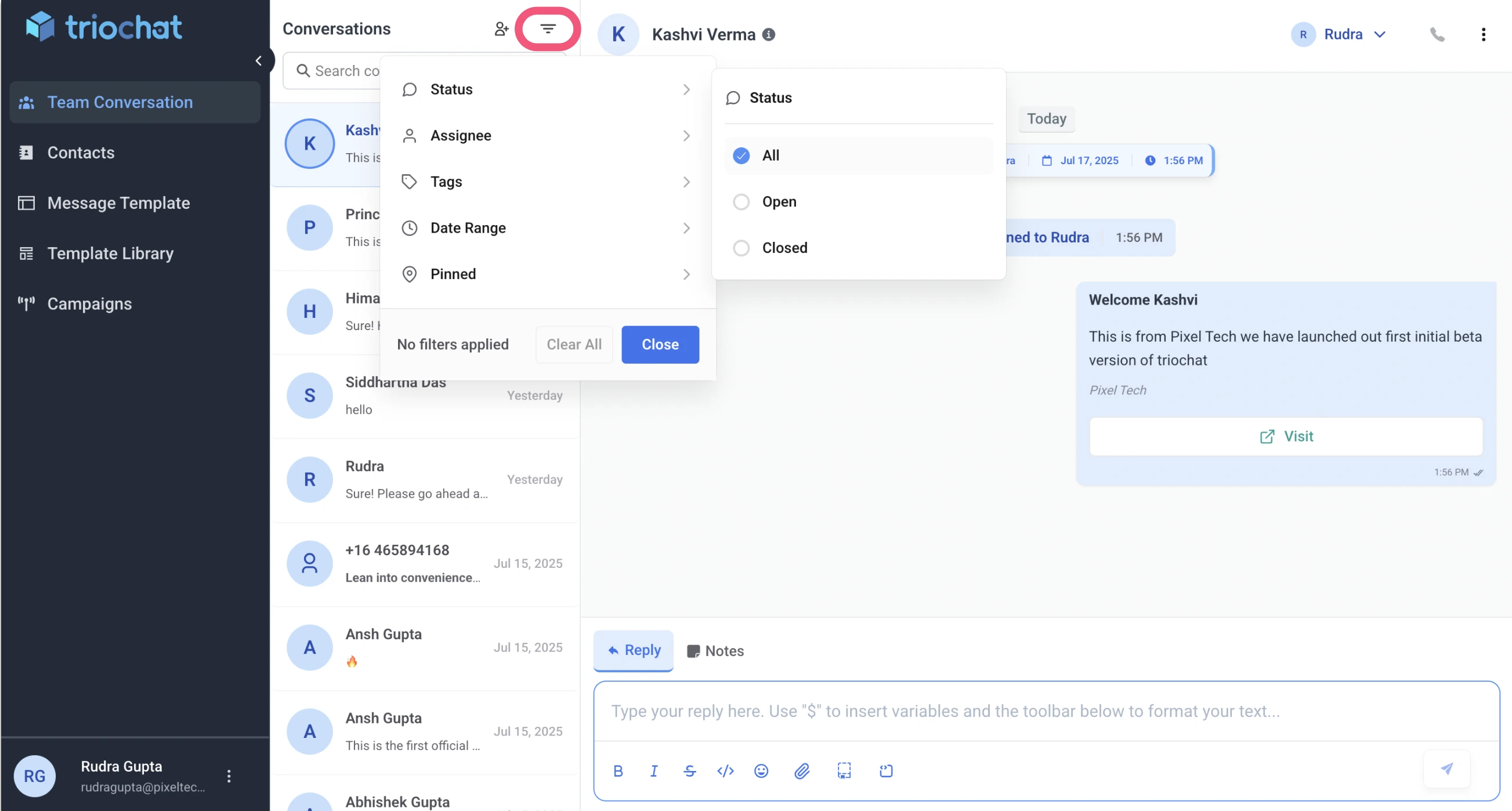Open the Rudra assignee dropdown

pos(1340,34)
